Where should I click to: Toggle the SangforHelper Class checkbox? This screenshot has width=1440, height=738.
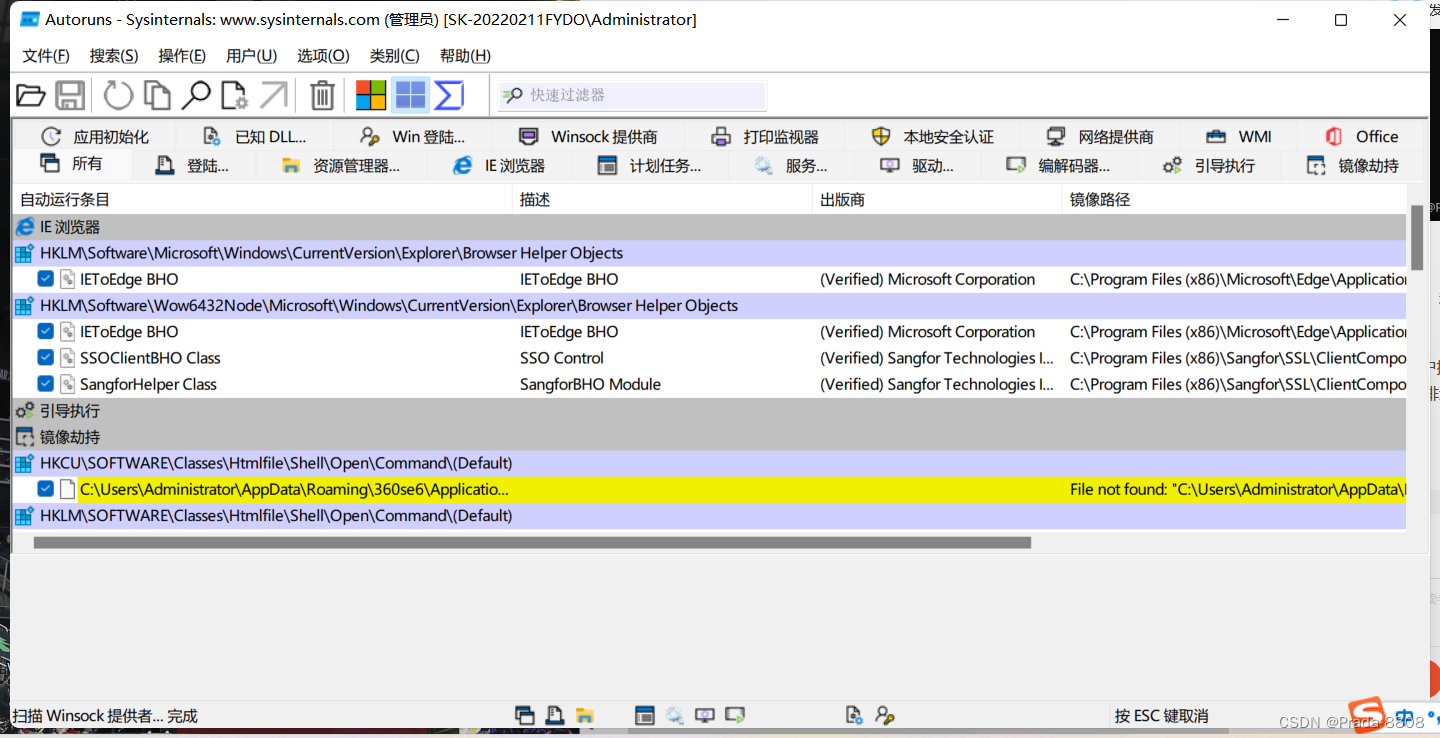point(46,383)
